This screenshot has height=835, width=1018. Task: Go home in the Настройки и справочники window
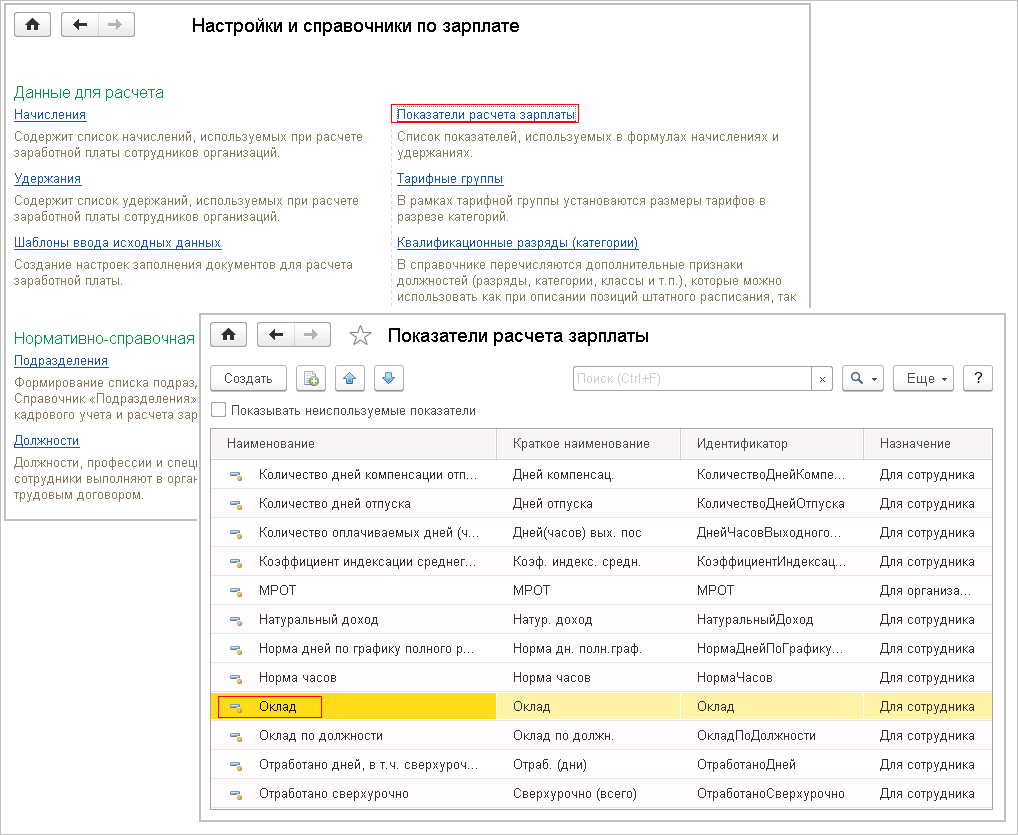pyautogui.click(x=32, y=25)
